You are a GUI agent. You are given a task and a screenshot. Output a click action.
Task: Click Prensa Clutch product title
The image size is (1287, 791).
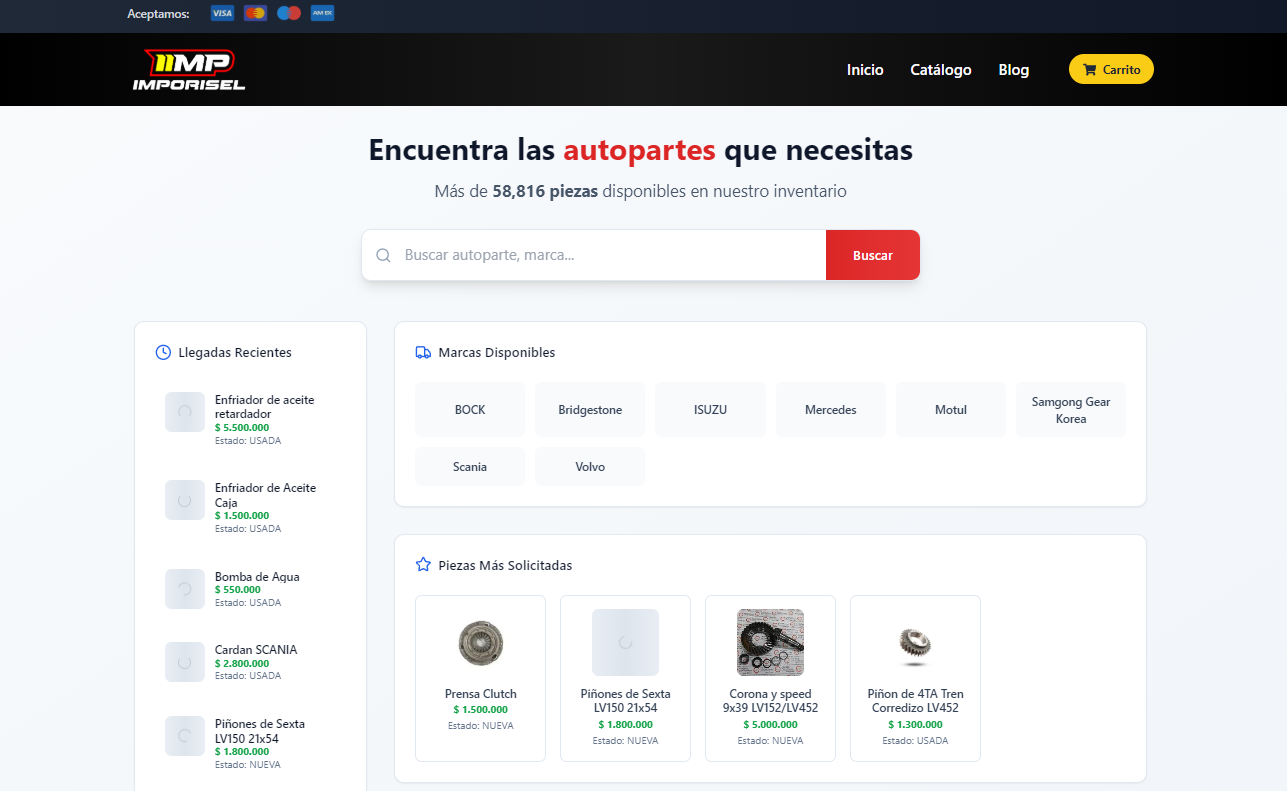pyautogui.click(x=481, y=694)
